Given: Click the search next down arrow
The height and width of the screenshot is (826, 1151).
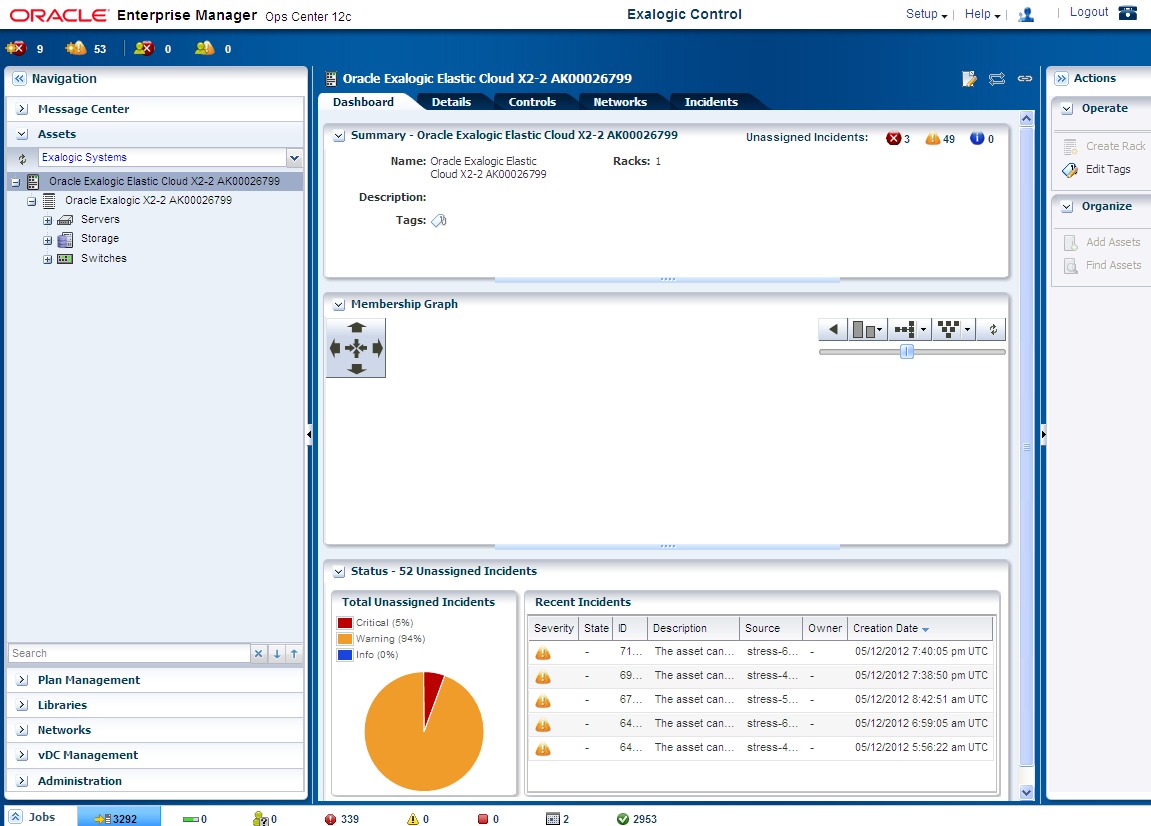Looking at the screenshot, I should tap(277, 653).
